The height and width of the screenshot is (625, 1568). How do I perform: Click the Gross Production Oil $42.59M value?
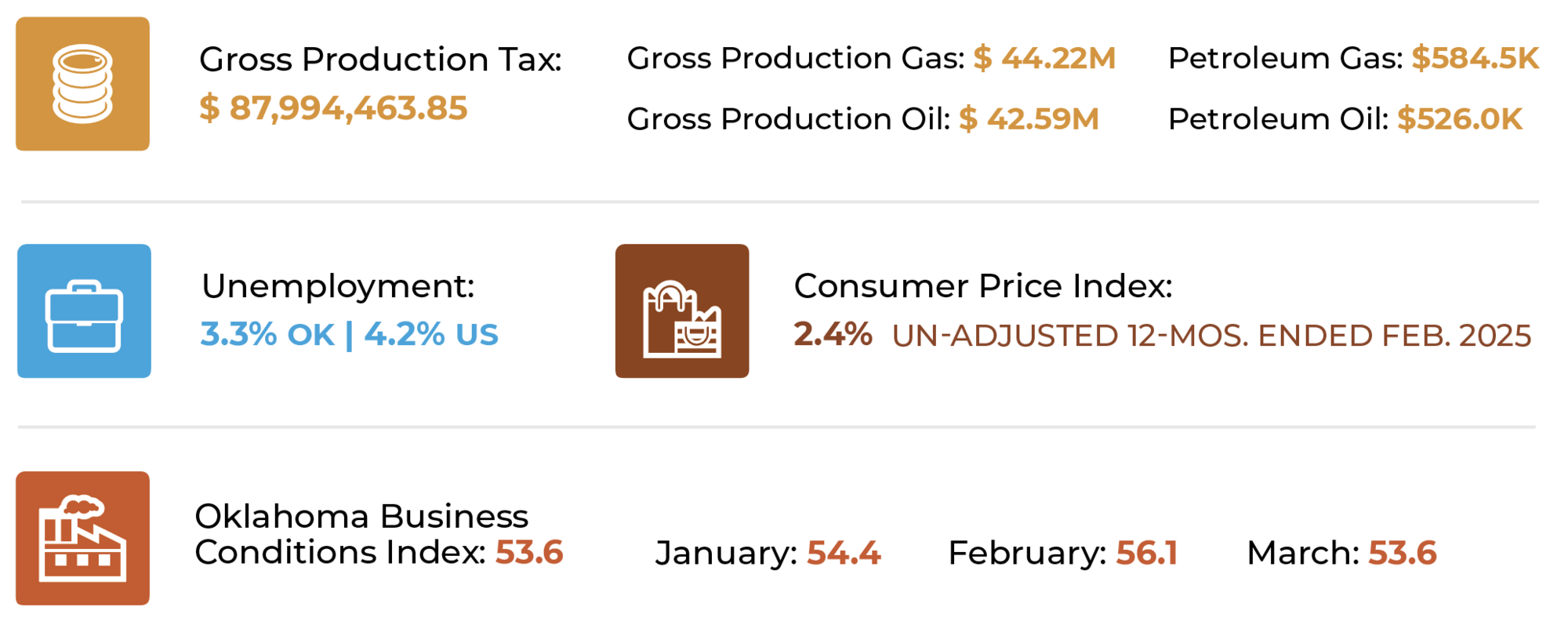pos(1029,119)
